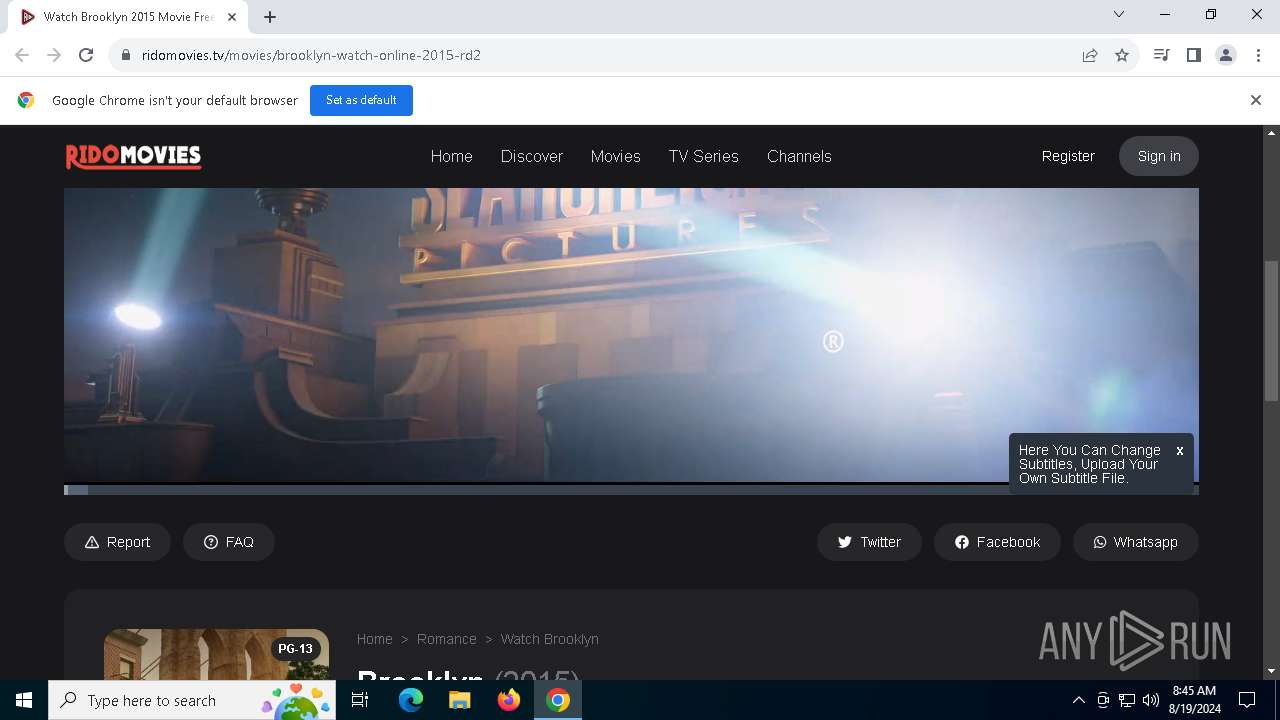Open the Discover menu item
1280x720 pixels.
pos(532,156)
